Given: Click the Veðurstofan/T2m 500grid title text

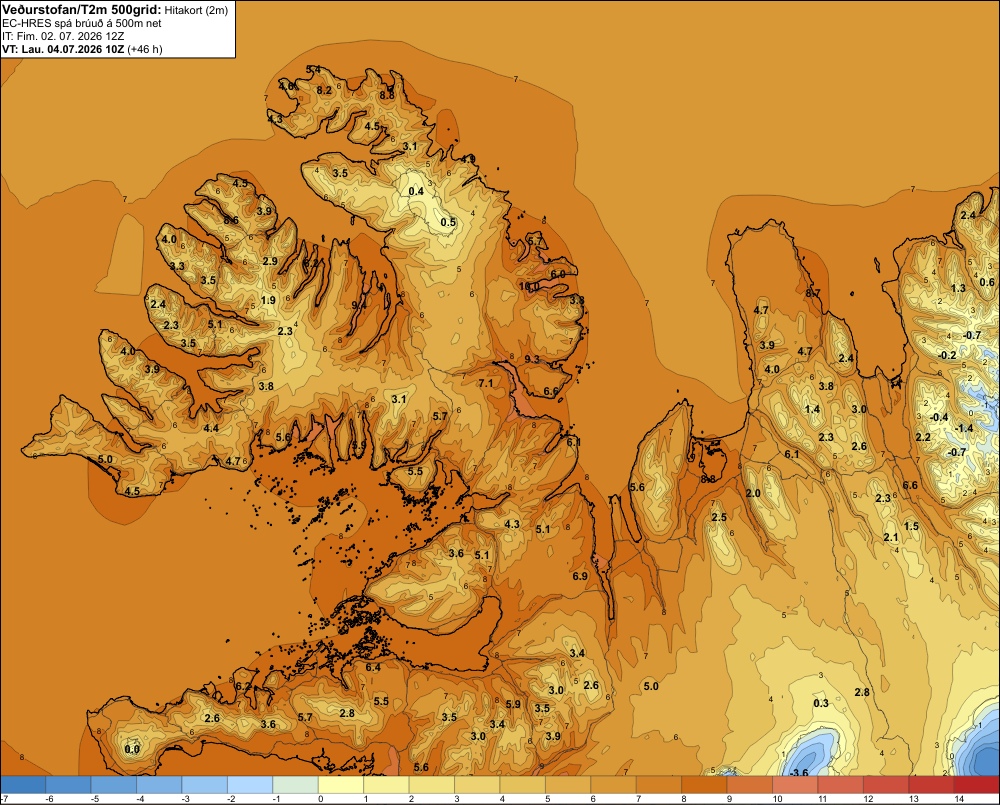Looking at the screenshot, I should click(x=82, y=9).
